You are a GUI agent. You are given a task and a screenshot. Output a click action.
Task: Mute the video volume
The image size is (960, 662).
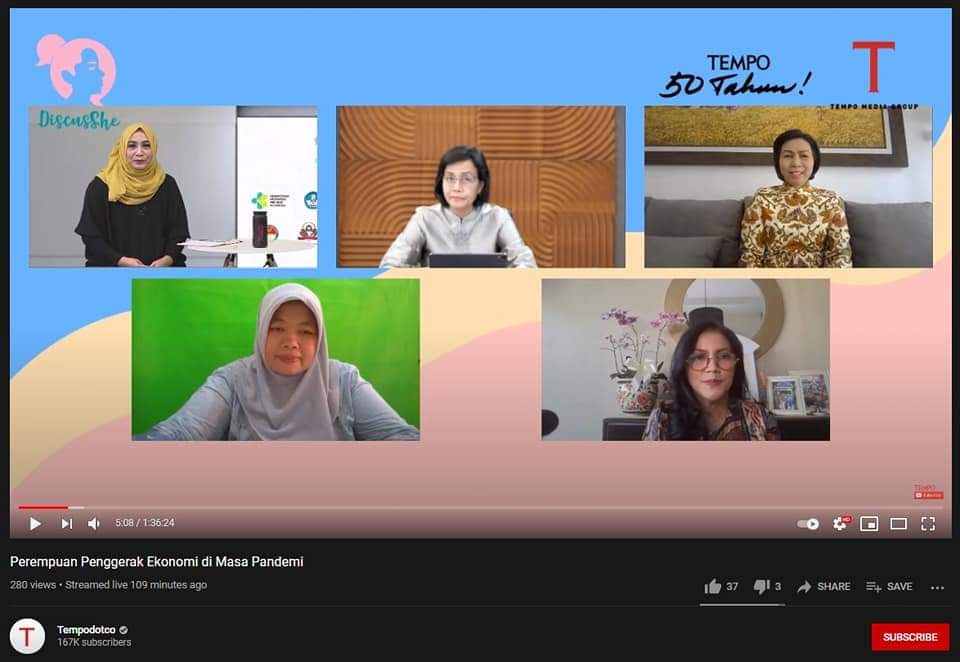click(x=94, y=524)
